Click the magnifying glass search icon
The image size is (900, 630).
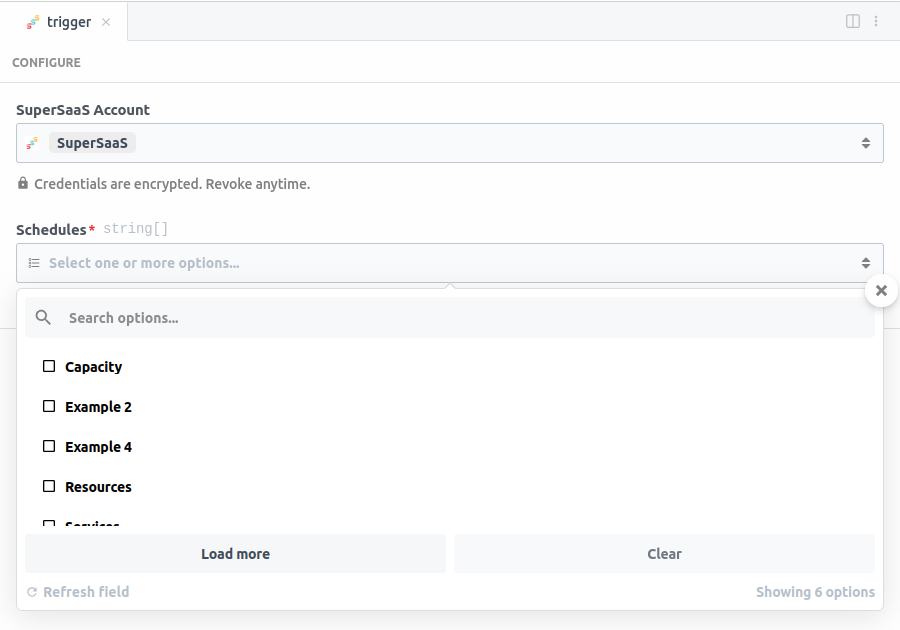point(43,317)
